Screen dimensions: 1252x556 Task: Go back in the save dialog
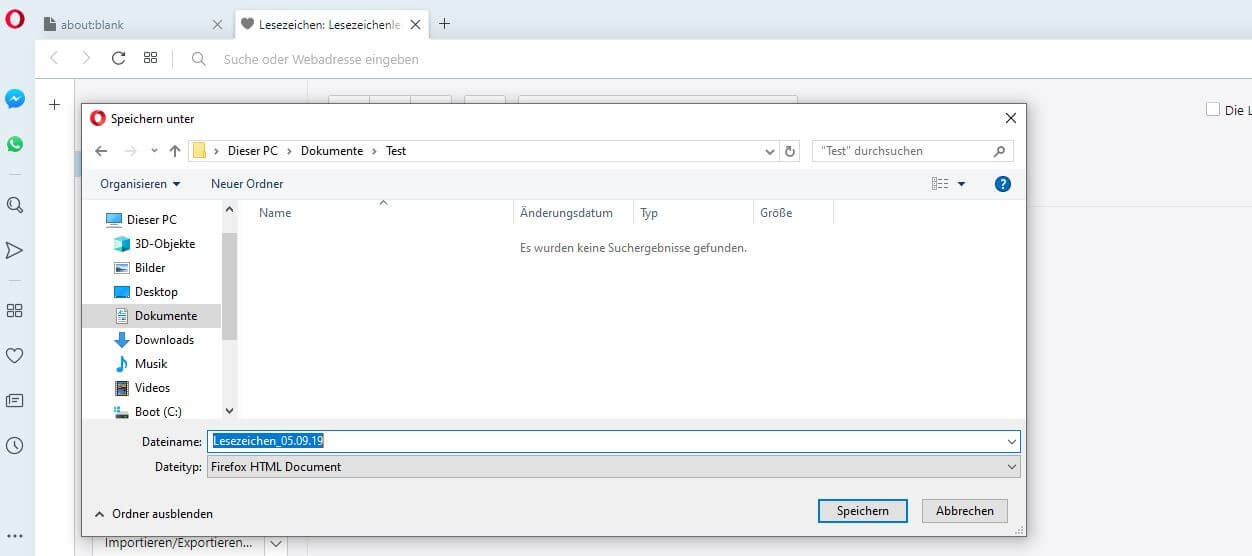pos(101,151)
